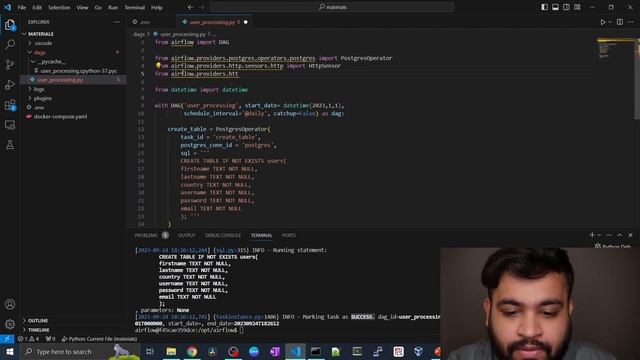The height and width of the screenshot is (360, 640).
Task: Click the Run Python File play button
Action: pyautogui.click(x=602, y=22)
